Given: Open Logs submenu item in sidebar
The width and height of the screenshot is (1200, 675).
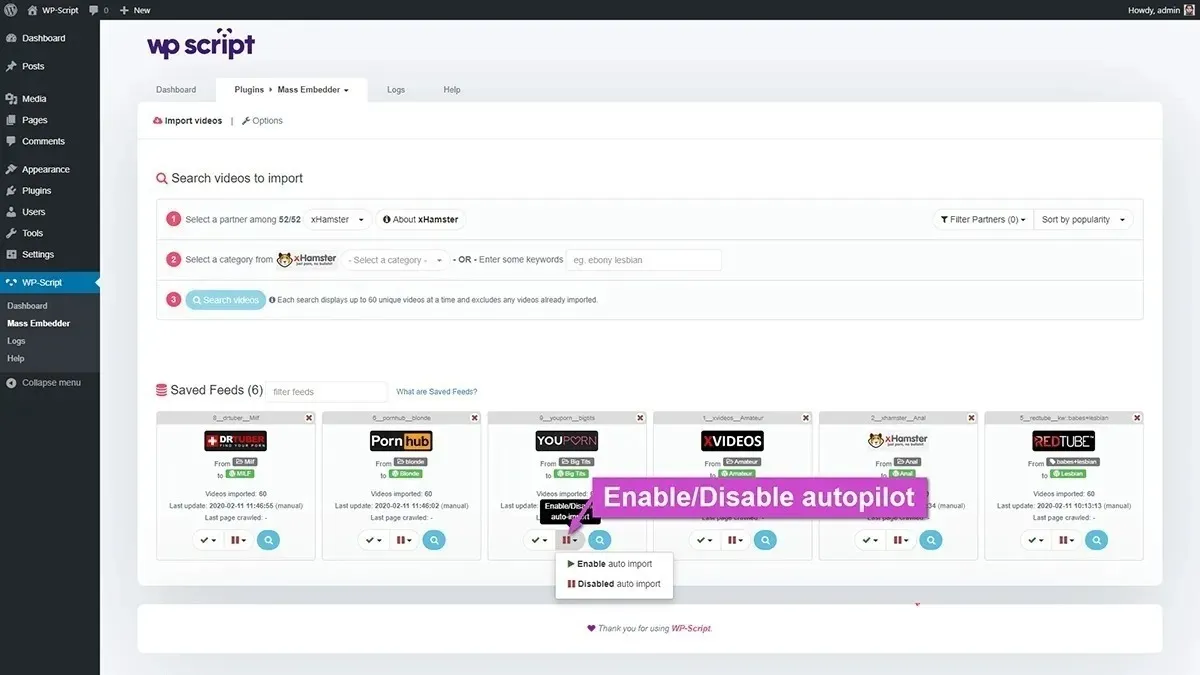Looking at the screenshot, I should (x=16, y=341).
